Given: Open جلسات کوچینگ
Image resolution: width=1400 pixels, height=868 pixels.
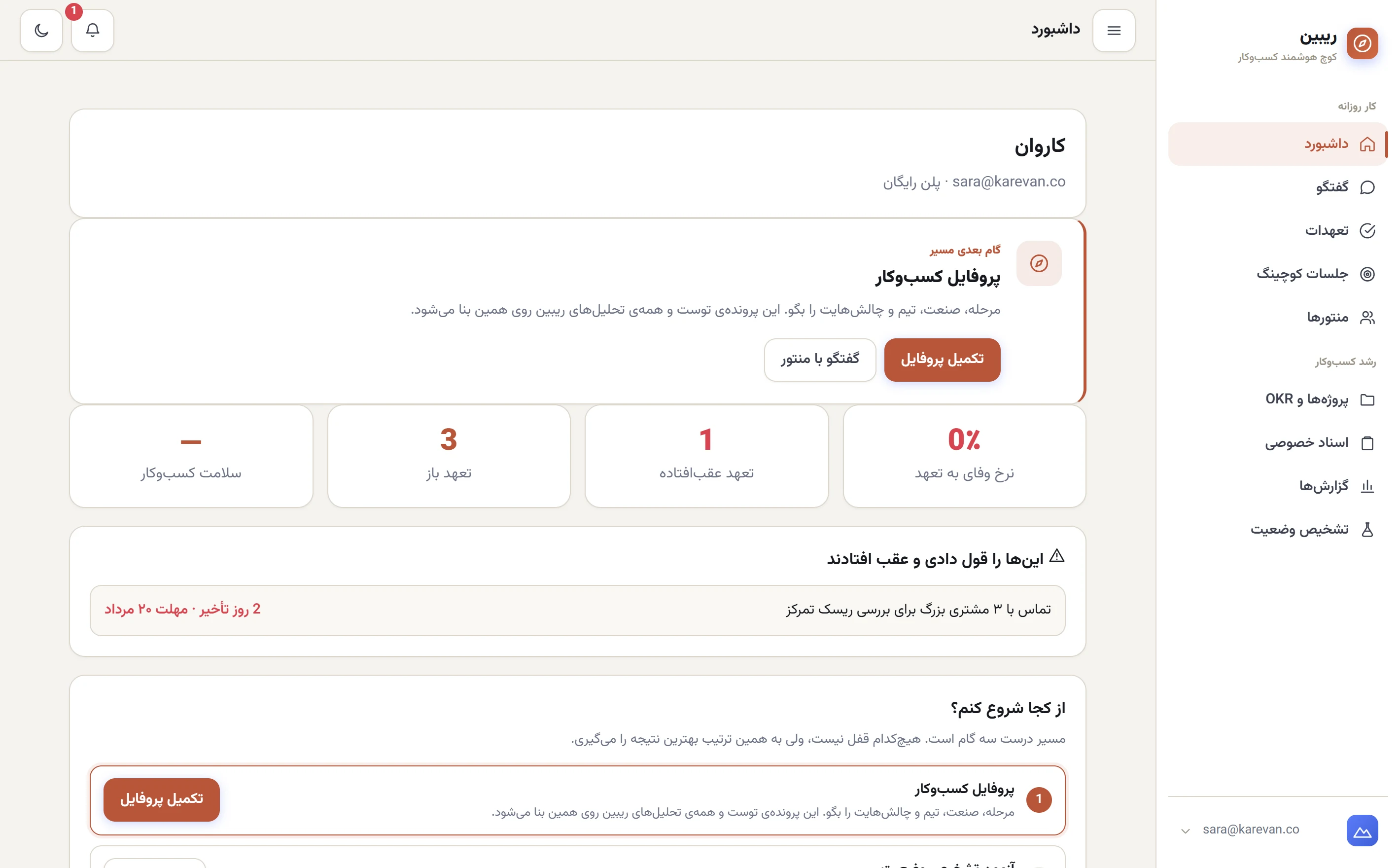Looking at the screenshot, I should [x=1277, y=274].
